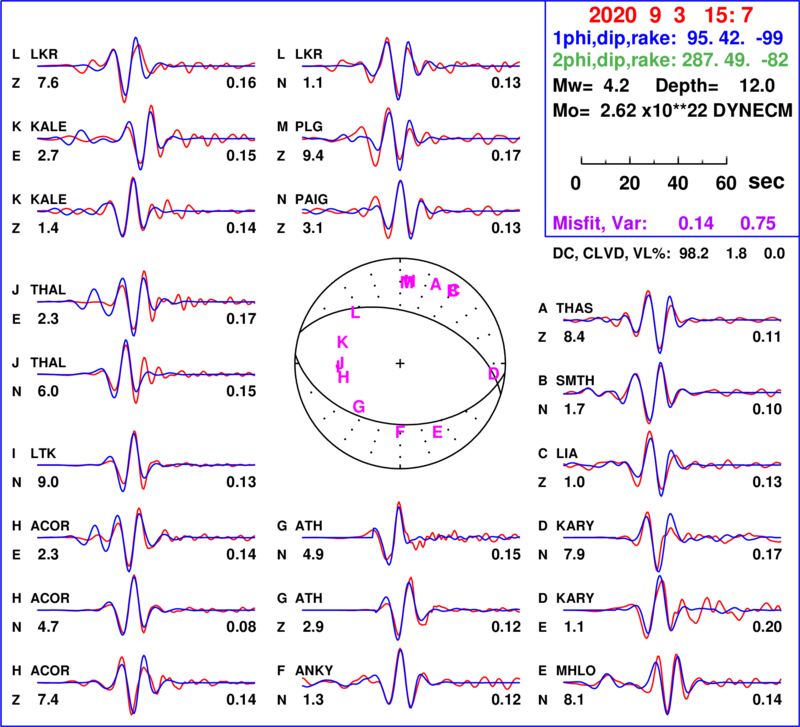Click the SMTH N waveform trace

point(672,393)
